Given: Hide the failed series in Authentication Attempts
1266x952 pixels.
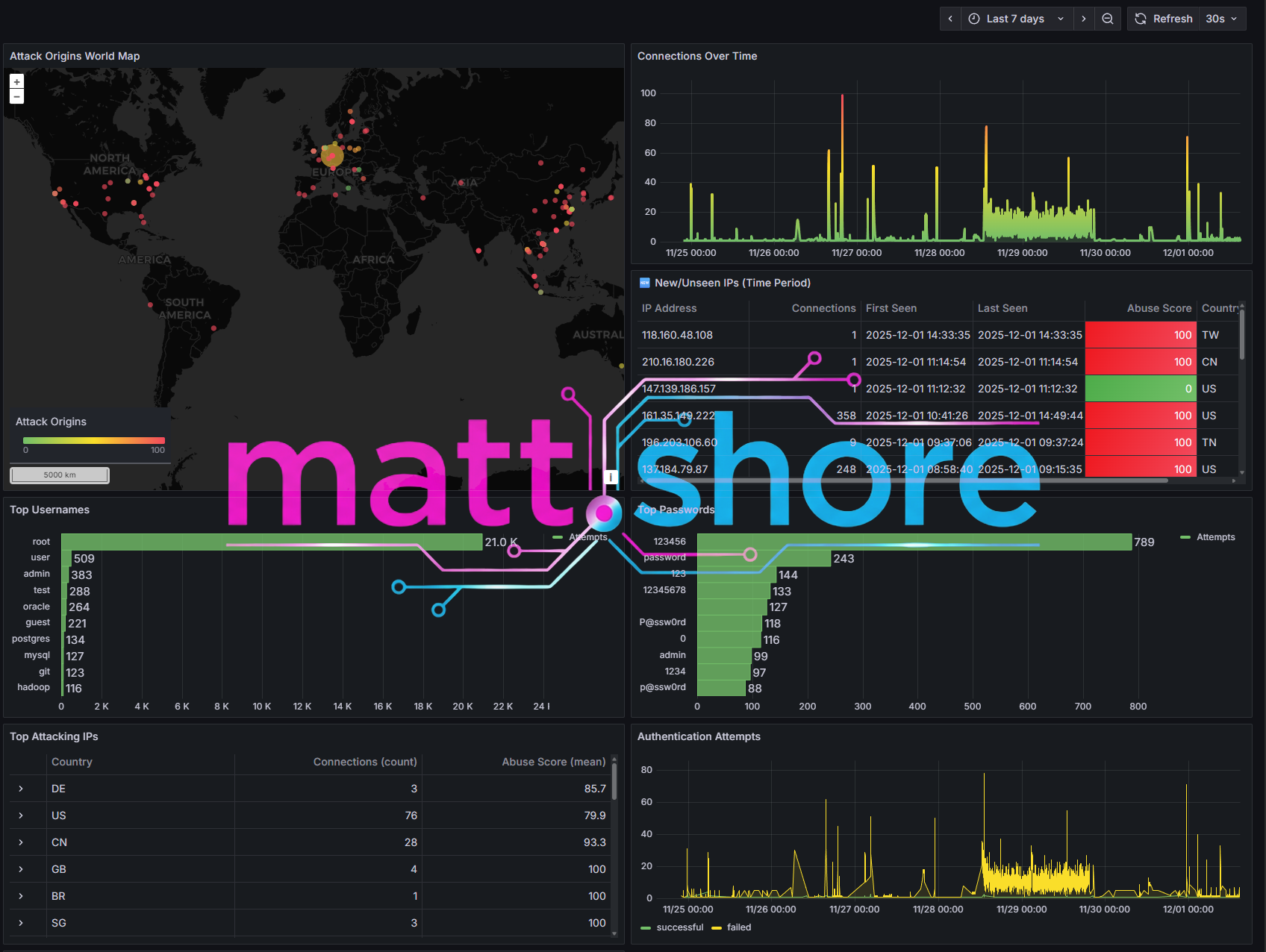Looking at the screenshot, I should tap(738, 927).
